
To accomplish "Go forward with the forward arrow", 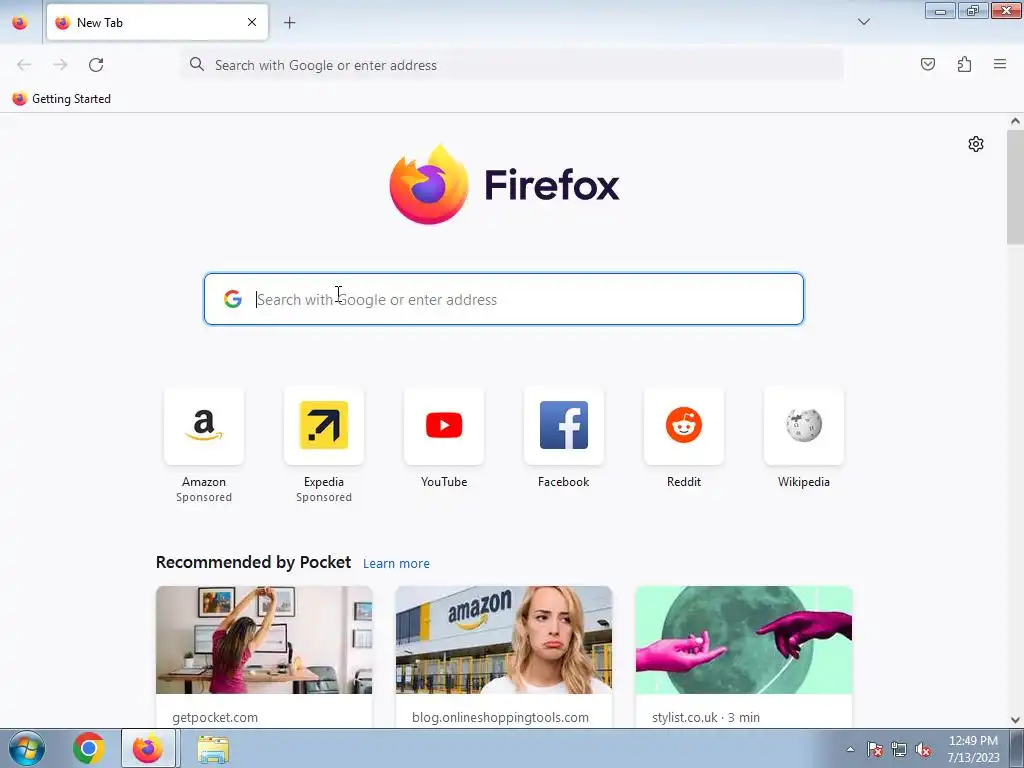I will coord(60,65).
